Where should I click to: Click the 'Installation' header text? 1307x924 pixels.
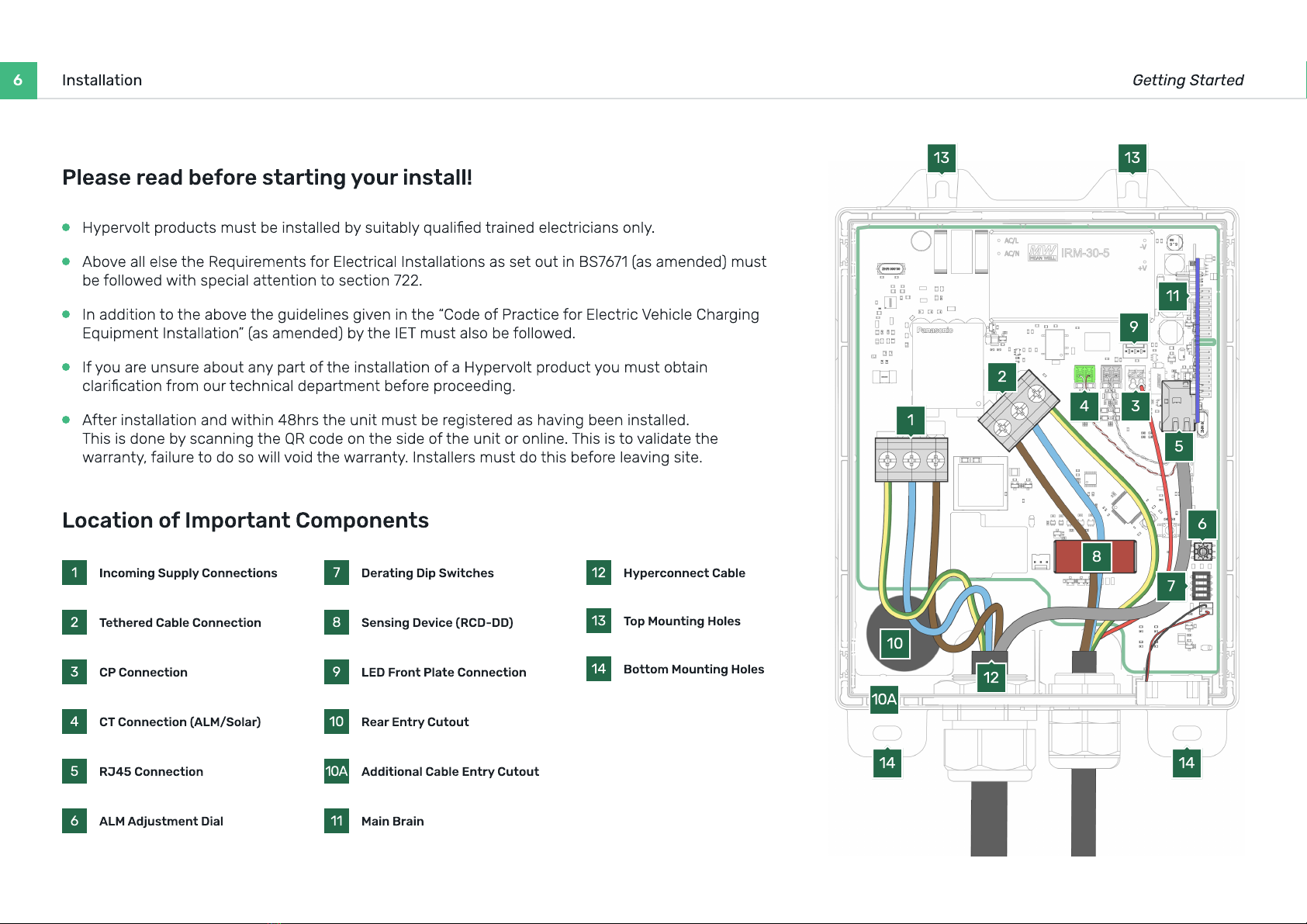[x=102, y=80]
